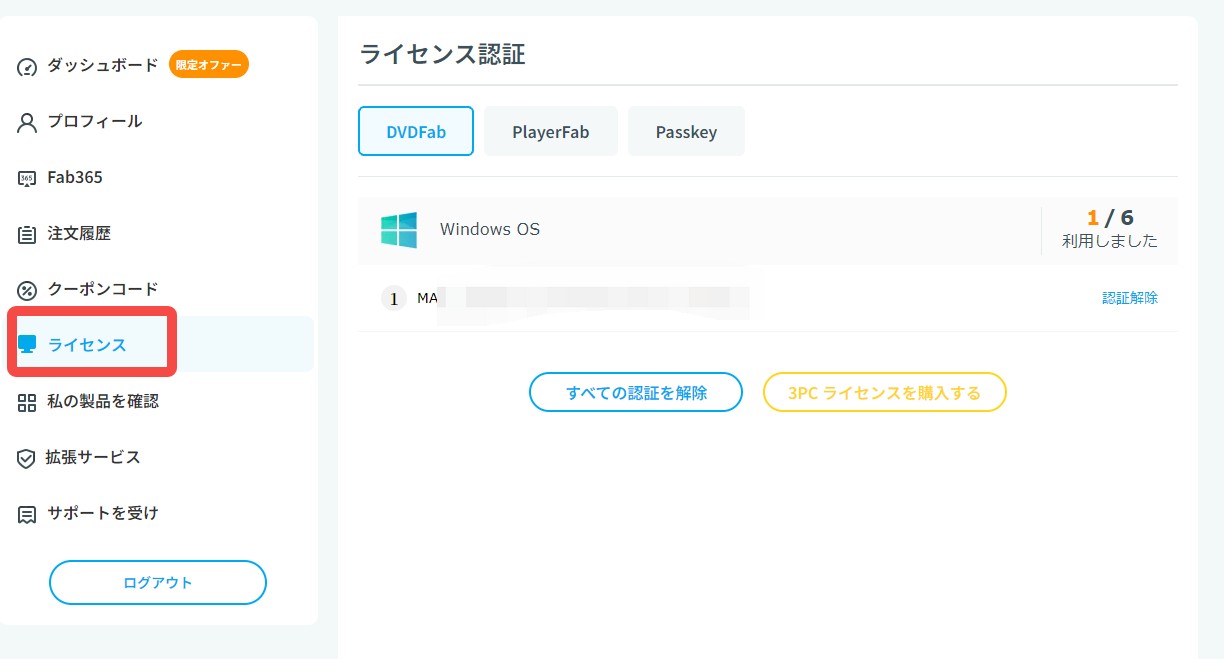Click the order history clipboard icon
Viewport: 1224px width, 659px height.
(27, 235)
